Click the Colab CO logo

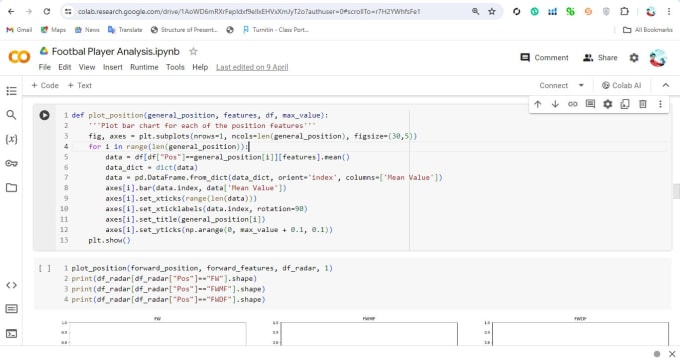coord(19,57)
